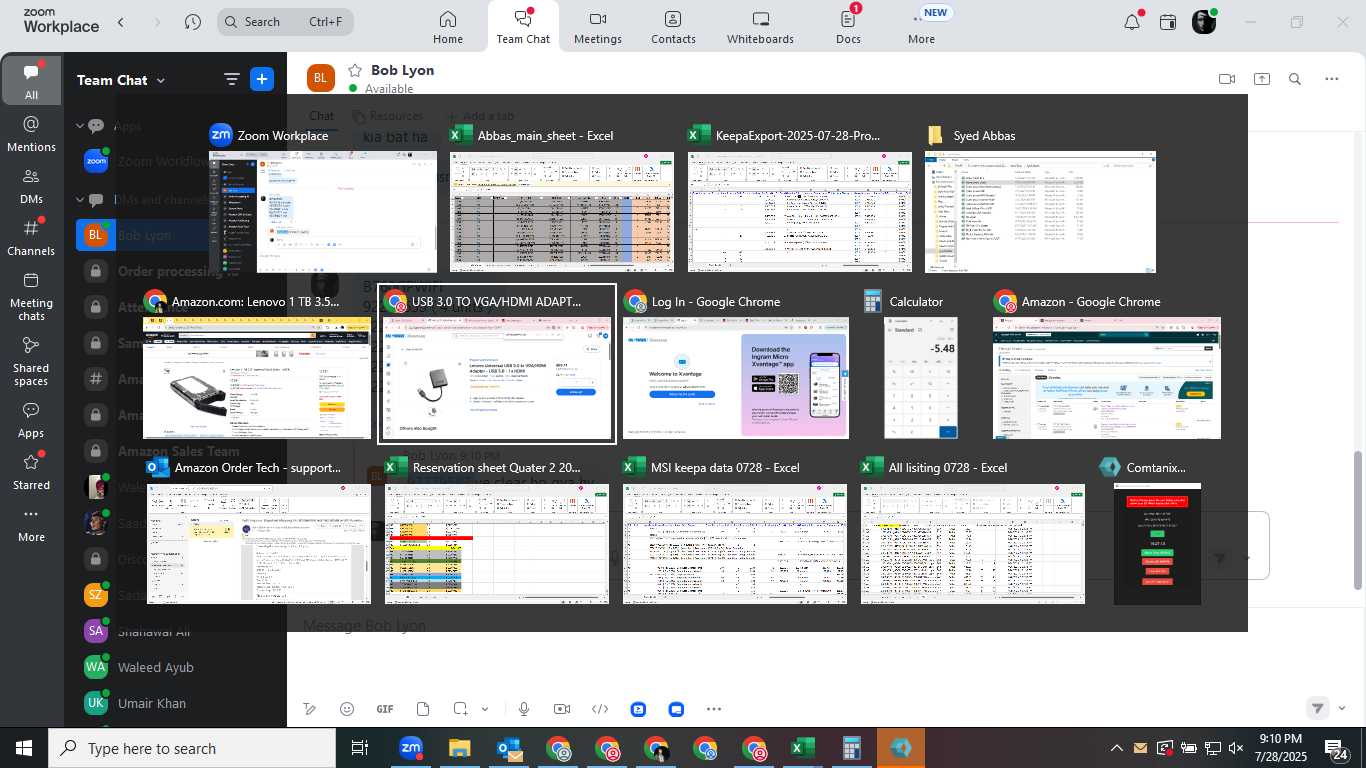This screenshot has width=1366, height=768.
Task: Go back with the back arrow
Action: (x=121, y=22)
